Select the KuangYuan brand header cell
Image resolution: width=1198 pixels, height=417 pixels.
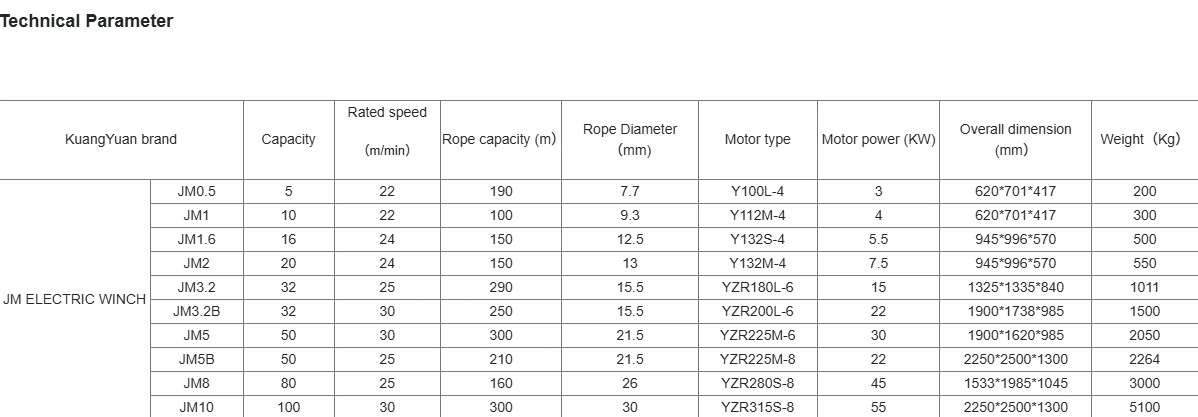121,140
